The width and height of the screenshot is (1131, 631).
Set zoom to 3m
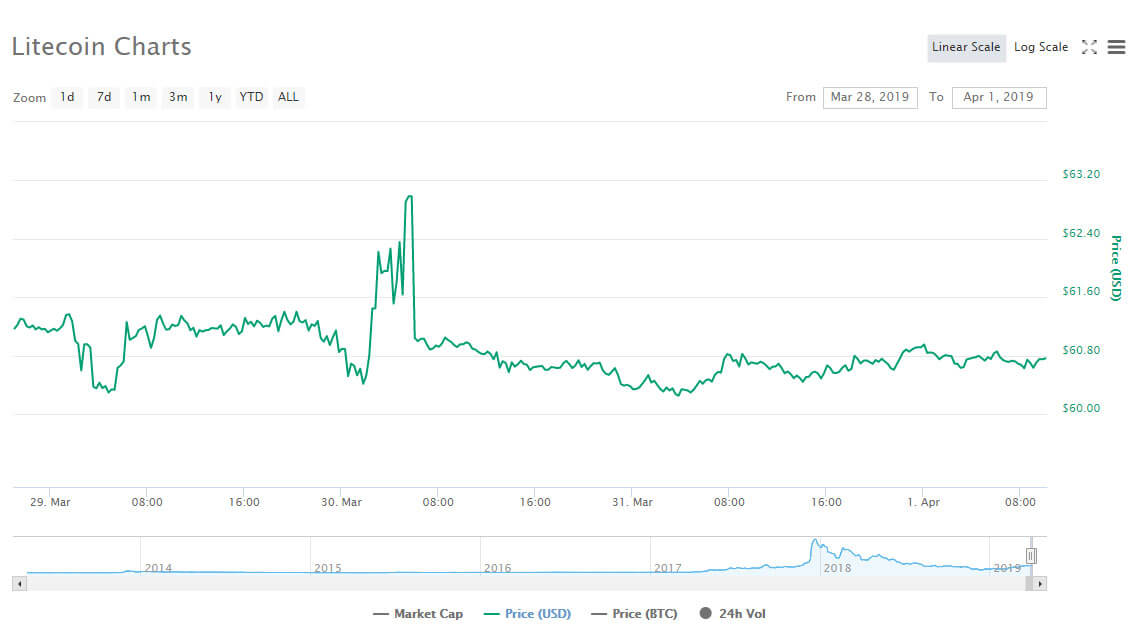[x=178, y=97]
